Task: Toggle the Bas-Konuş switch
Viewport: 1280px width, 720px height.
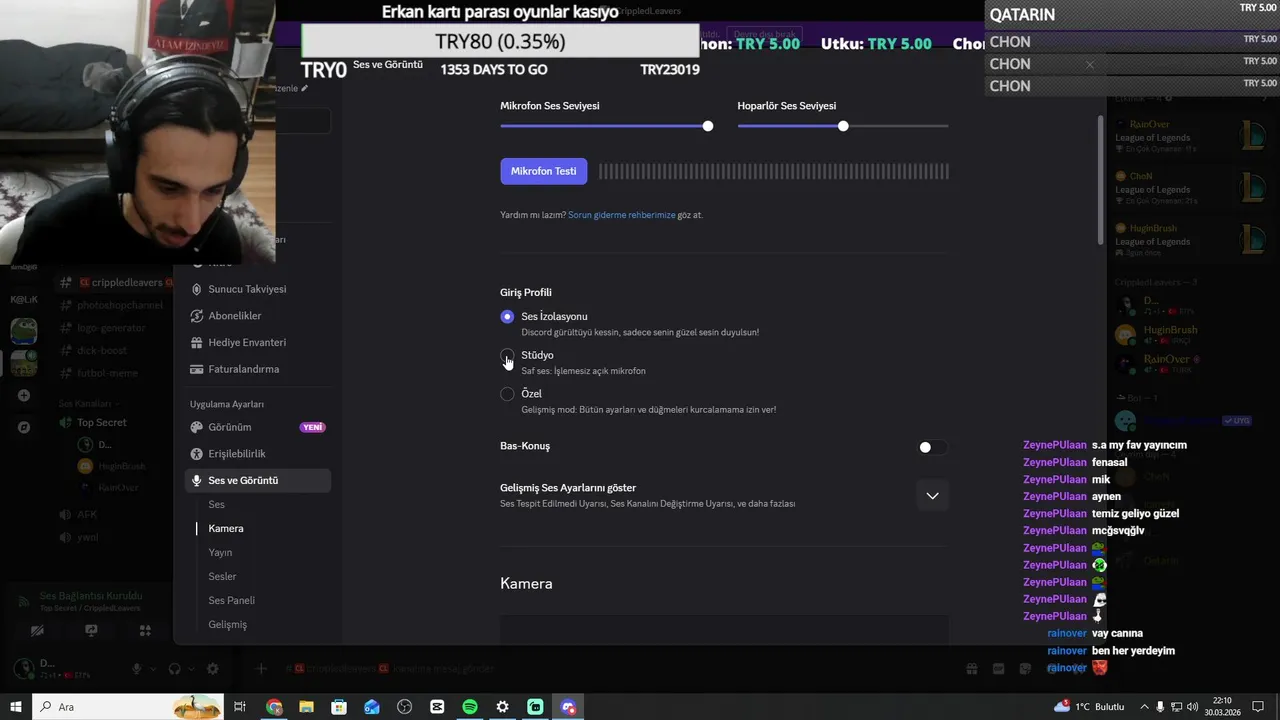Action: point(932,447)
